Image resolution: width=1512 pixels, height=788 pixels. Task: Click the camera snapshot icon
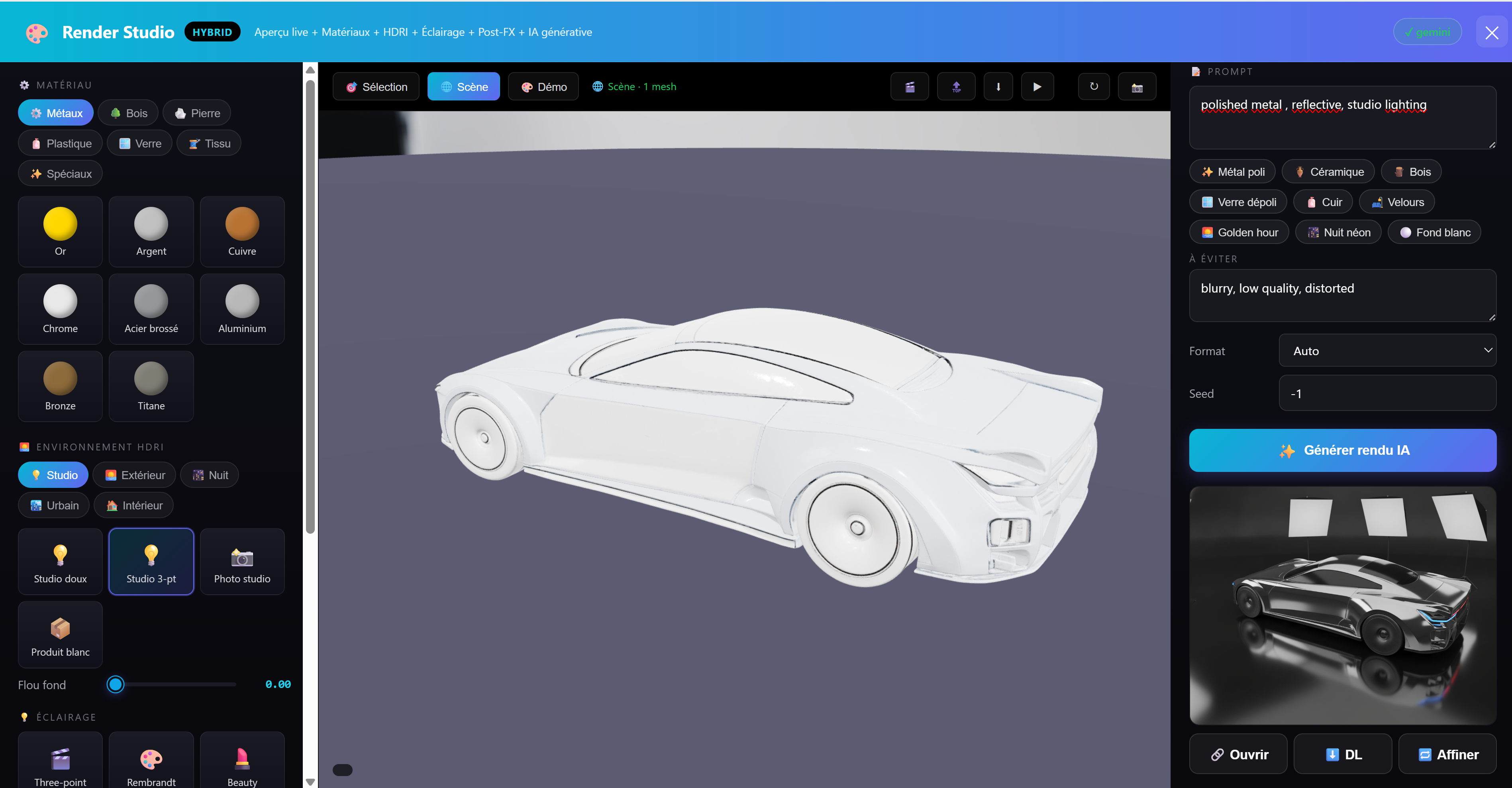(x=1137, y=87)
